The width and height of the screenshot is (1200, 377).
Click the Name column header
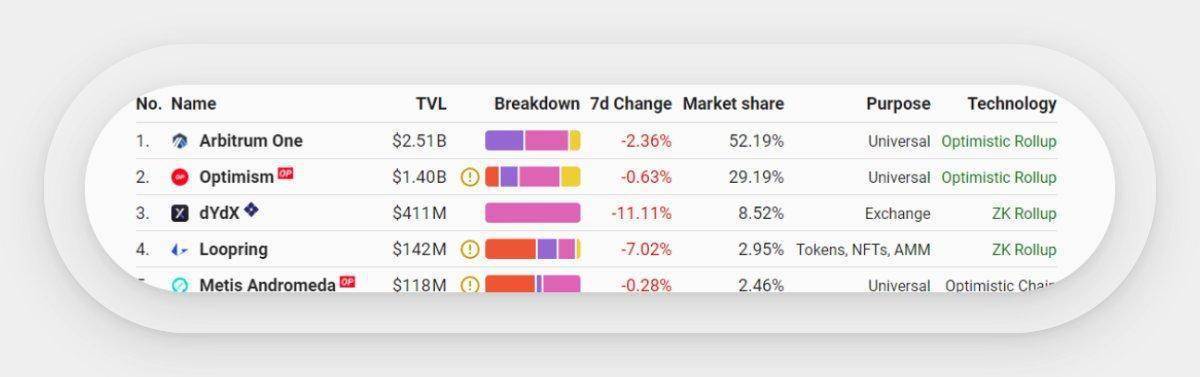(193, 103)
